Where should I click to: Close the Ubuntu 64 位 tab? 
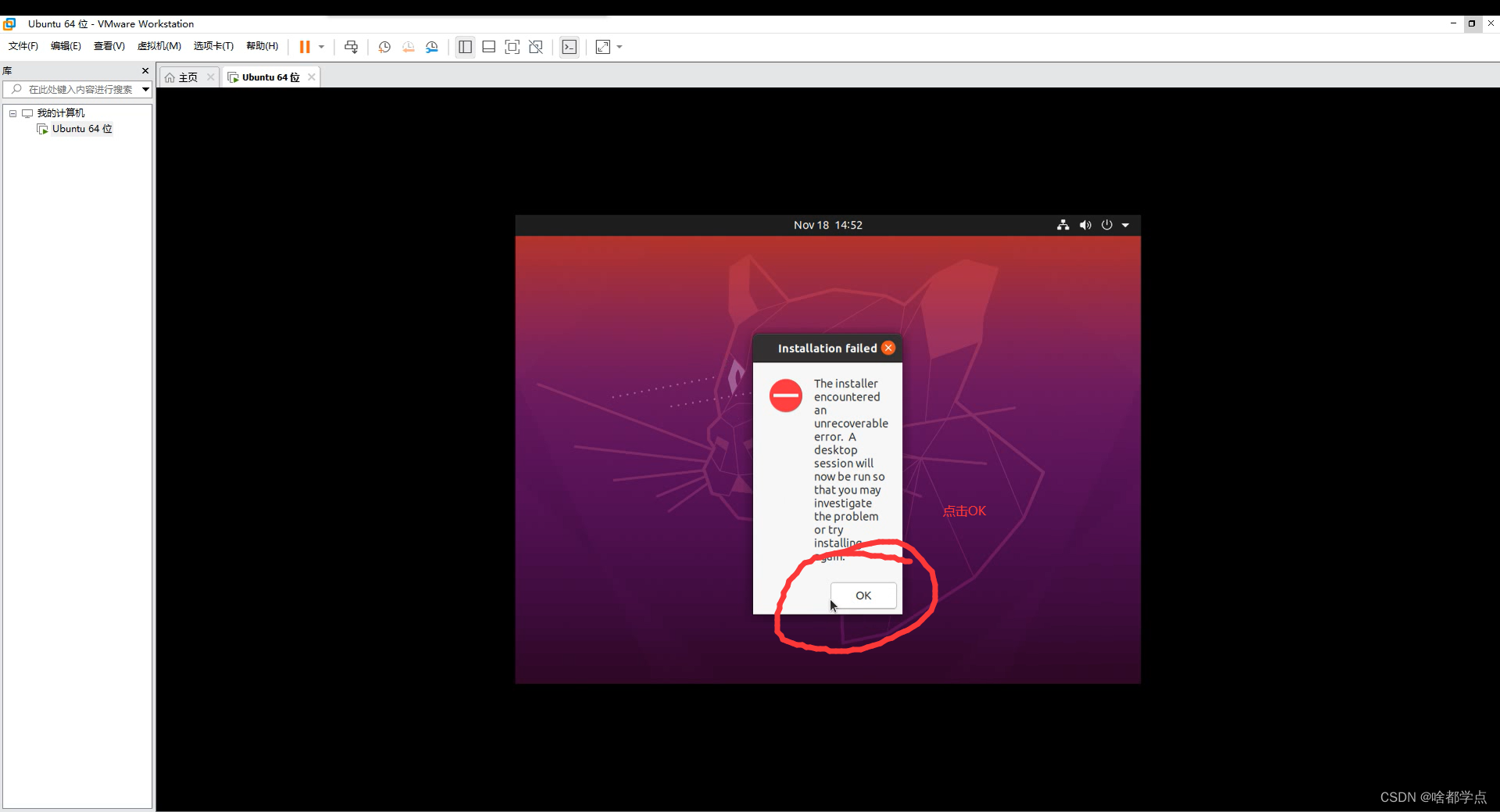pos(312,77)
